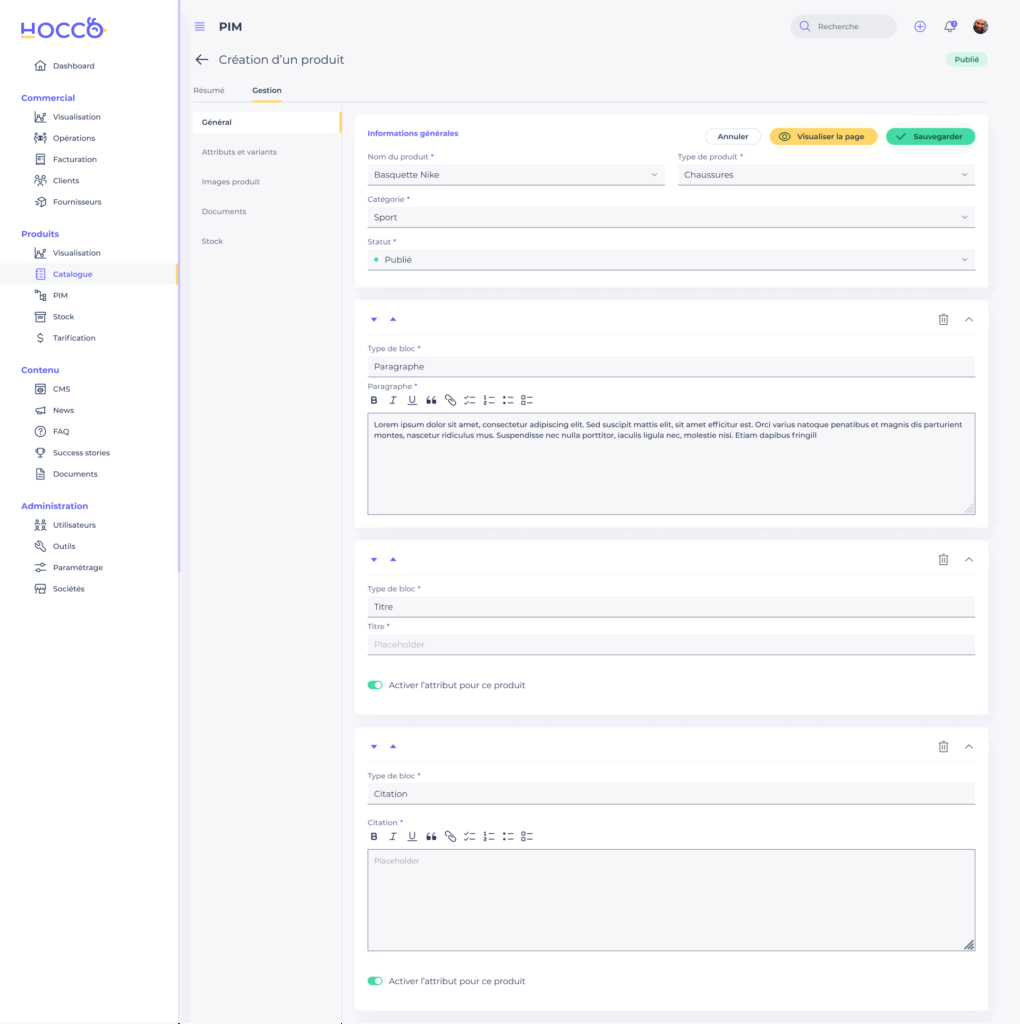Move the Titre block up
The height and width of the screenshot is (1024, 1020).
click(x=393, y=560)
